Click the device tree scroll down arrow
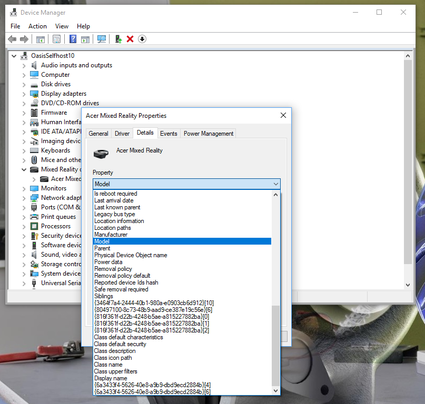Viewport: 425px width, 404px height. pos(408,285)
